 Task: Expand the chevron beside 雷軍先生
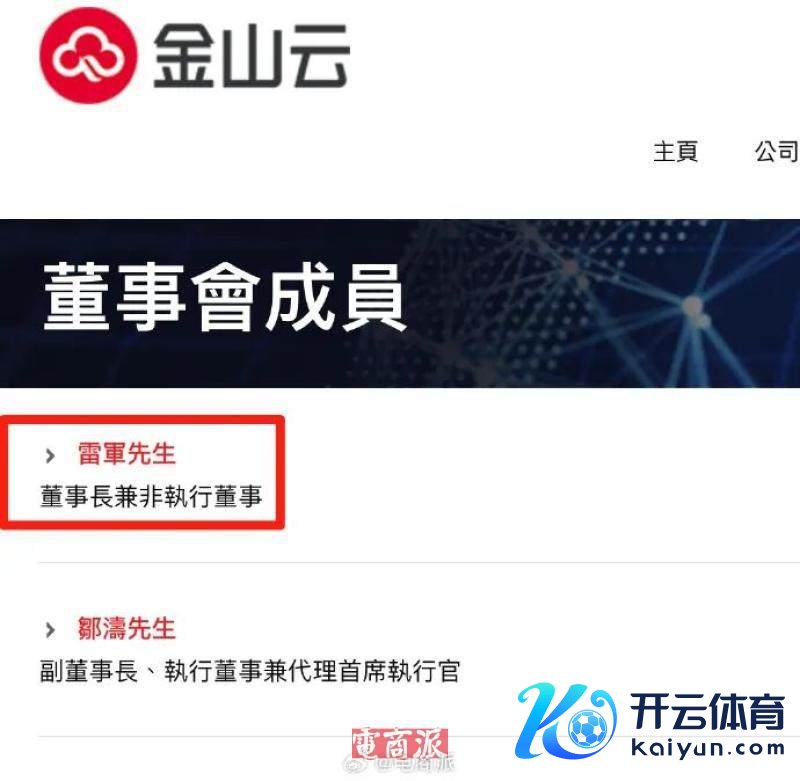[50, 455]
